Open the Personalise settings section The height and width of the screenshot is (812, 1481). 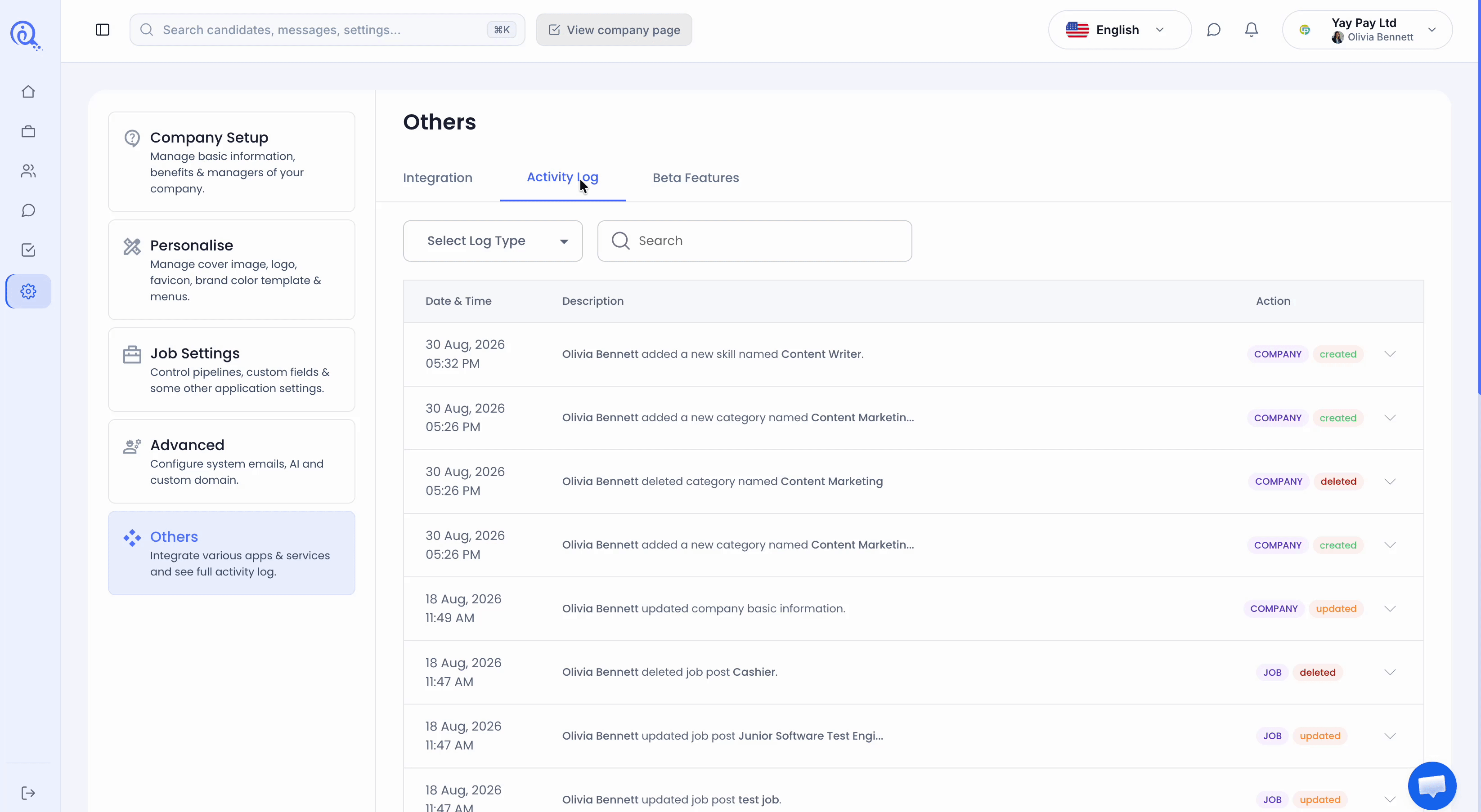(x=232, y=270)
